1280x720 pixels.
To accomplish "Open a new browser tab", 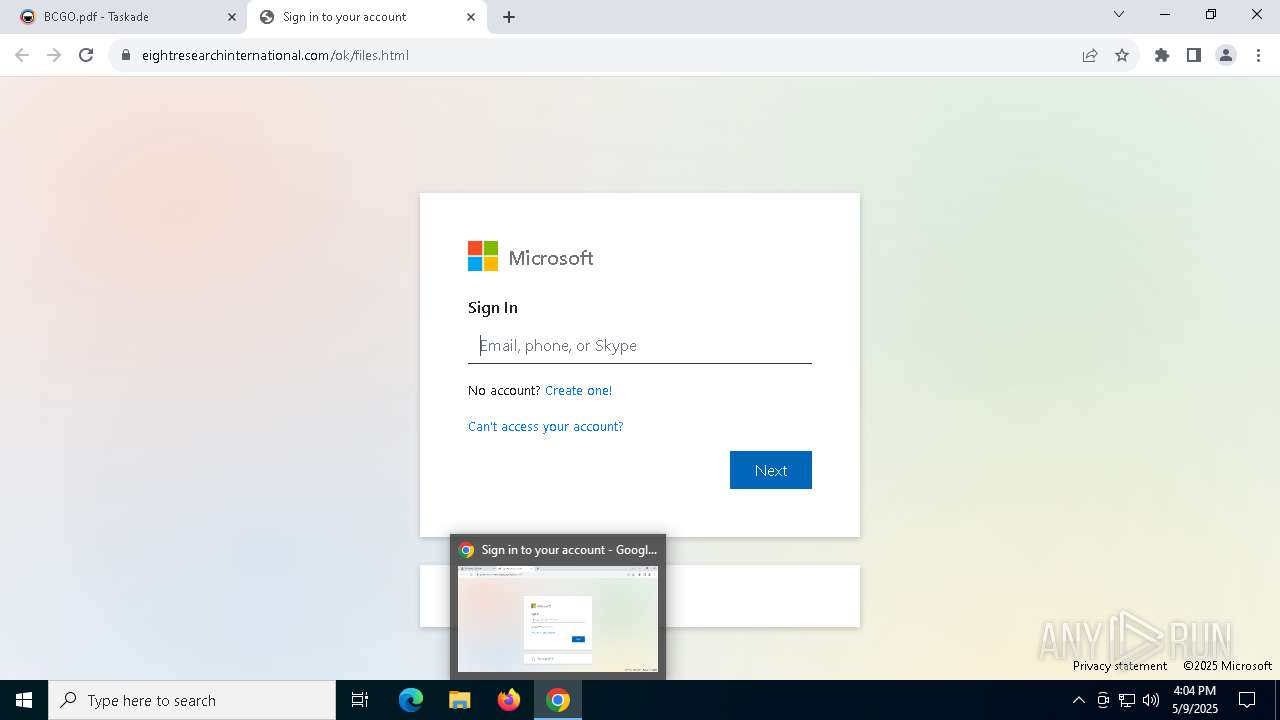I will (x=509, y=17).
